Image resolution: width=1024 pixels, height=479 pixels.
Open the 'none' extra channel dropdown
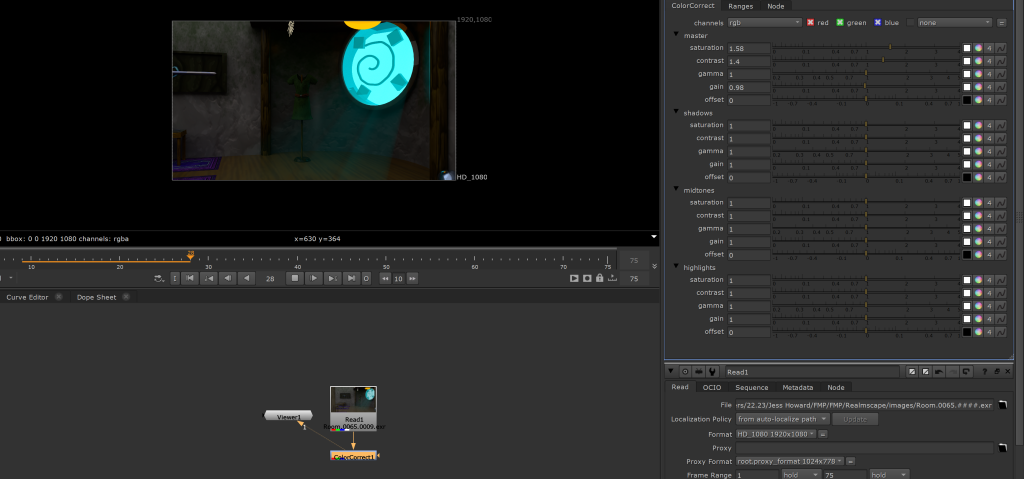(x=954, y=22)
